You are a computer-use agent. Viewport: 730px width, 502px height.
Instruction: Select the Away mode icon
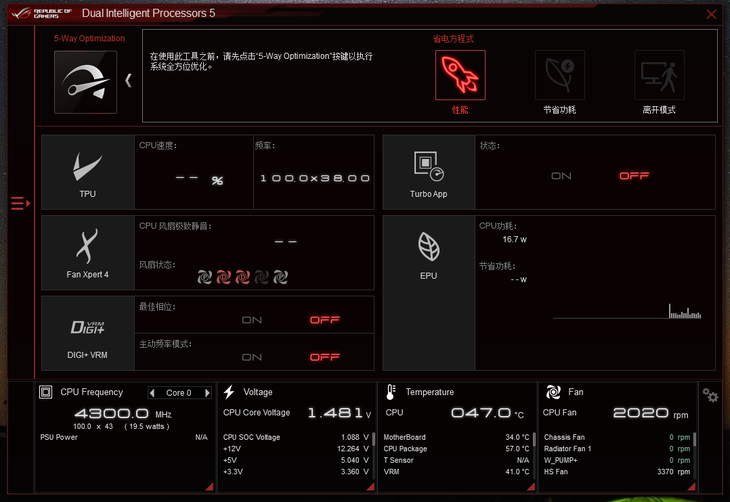pos(659,75)
